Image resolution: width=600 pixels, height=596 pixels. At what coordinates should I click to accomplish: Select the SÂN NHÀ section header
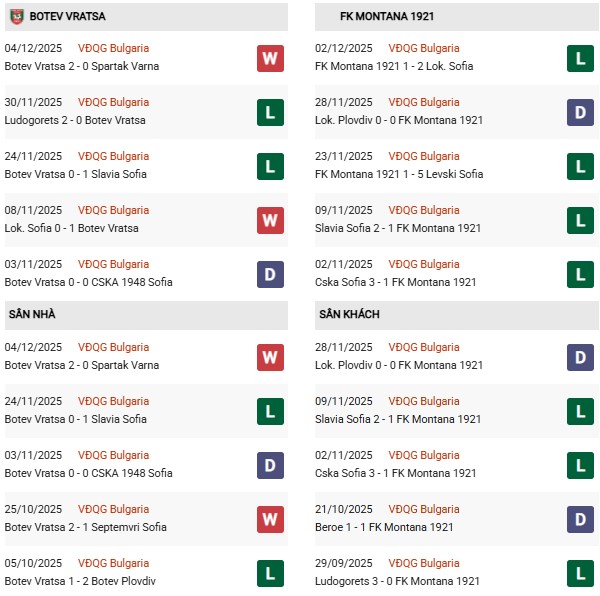pyautogui.click(x=32, y=314)
